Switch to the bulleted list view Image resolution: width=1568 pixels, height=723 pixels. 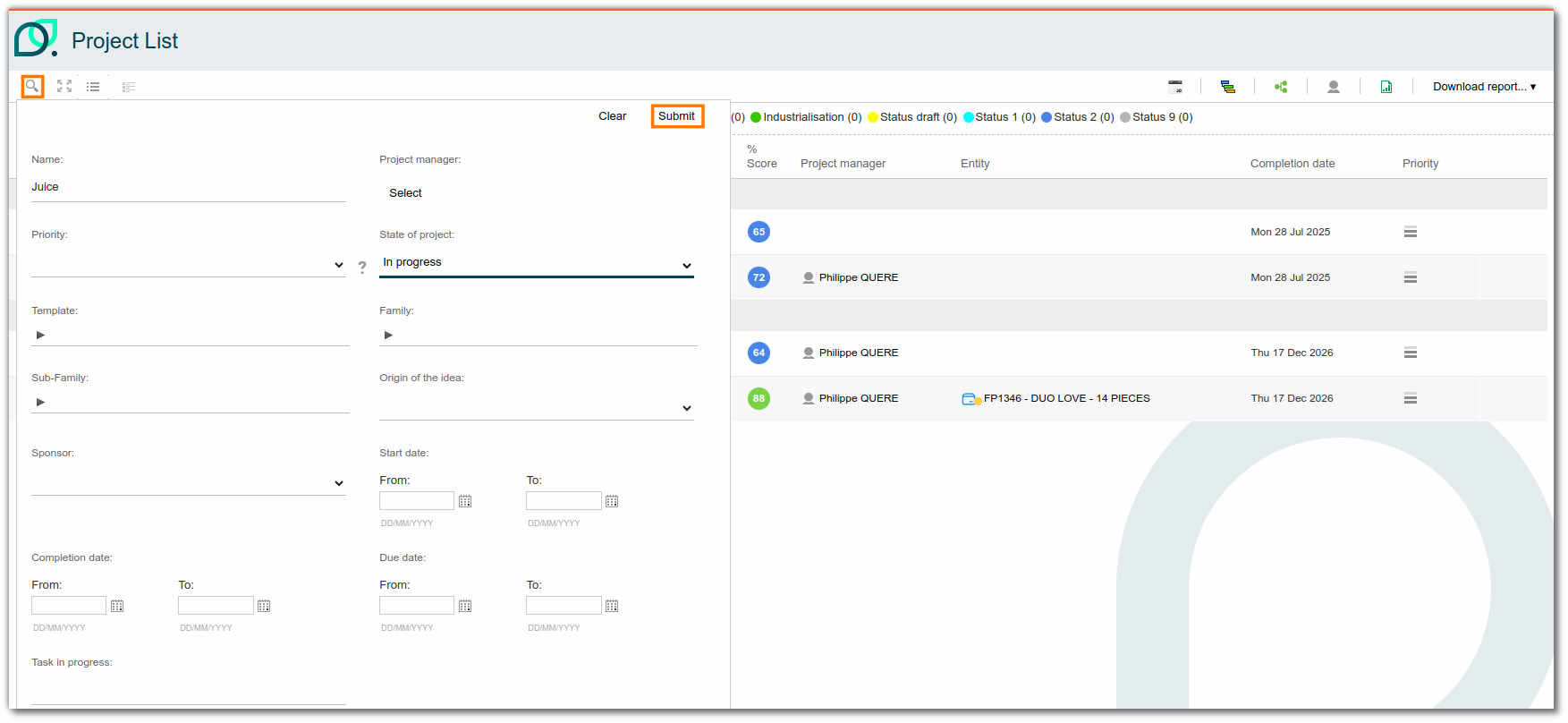(93, 87)
